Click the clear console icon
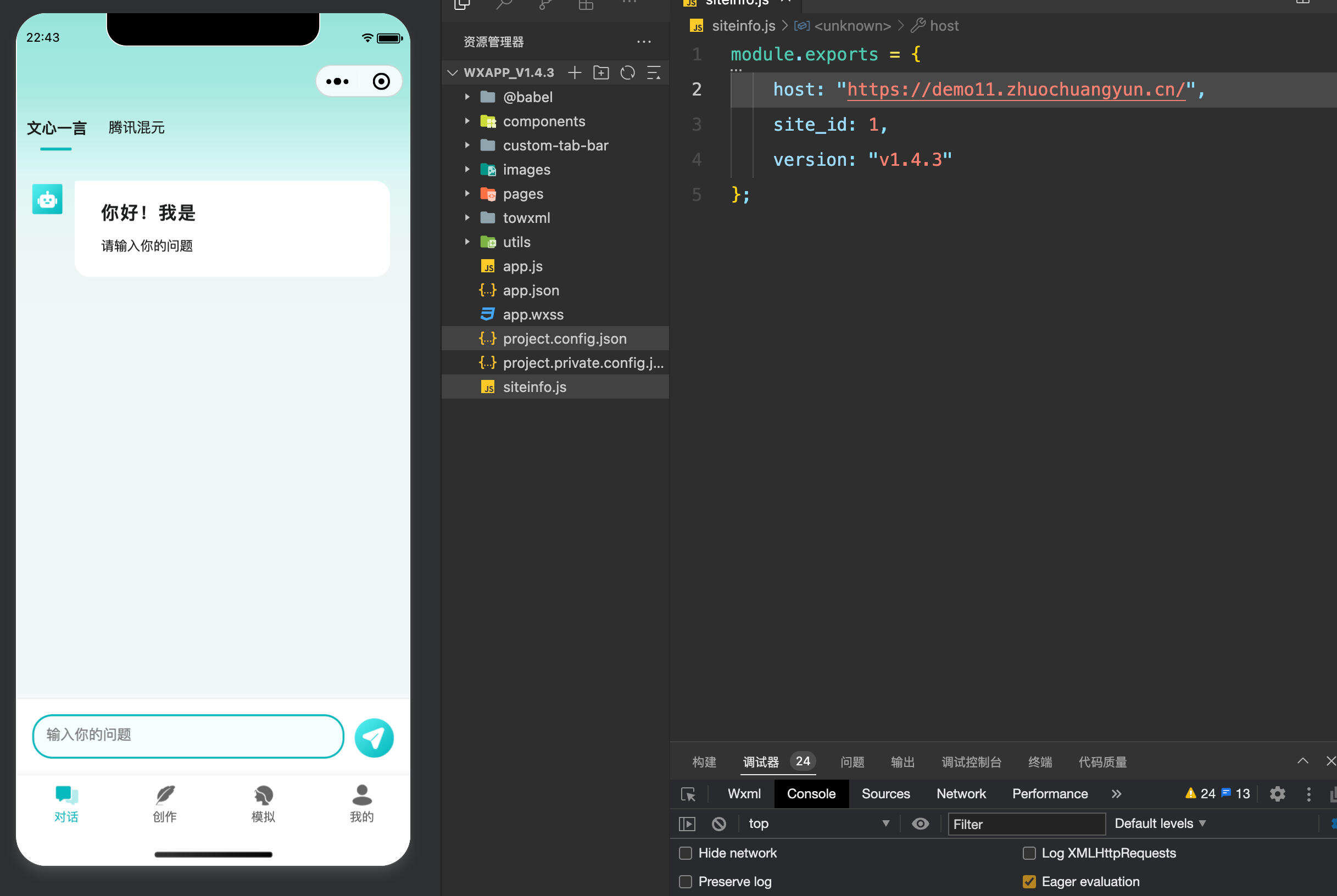 718,824
